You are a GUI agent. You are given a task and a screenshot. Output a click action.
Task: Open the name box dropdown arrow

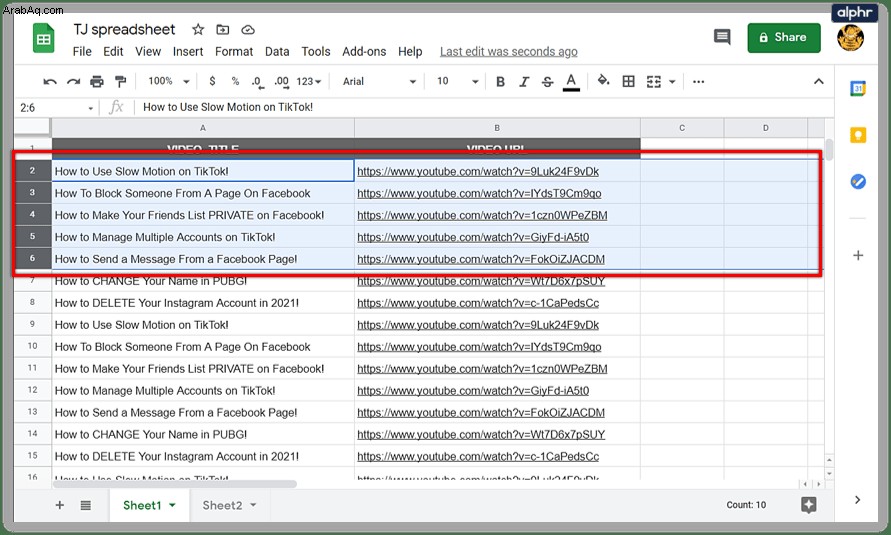[90, 108]
